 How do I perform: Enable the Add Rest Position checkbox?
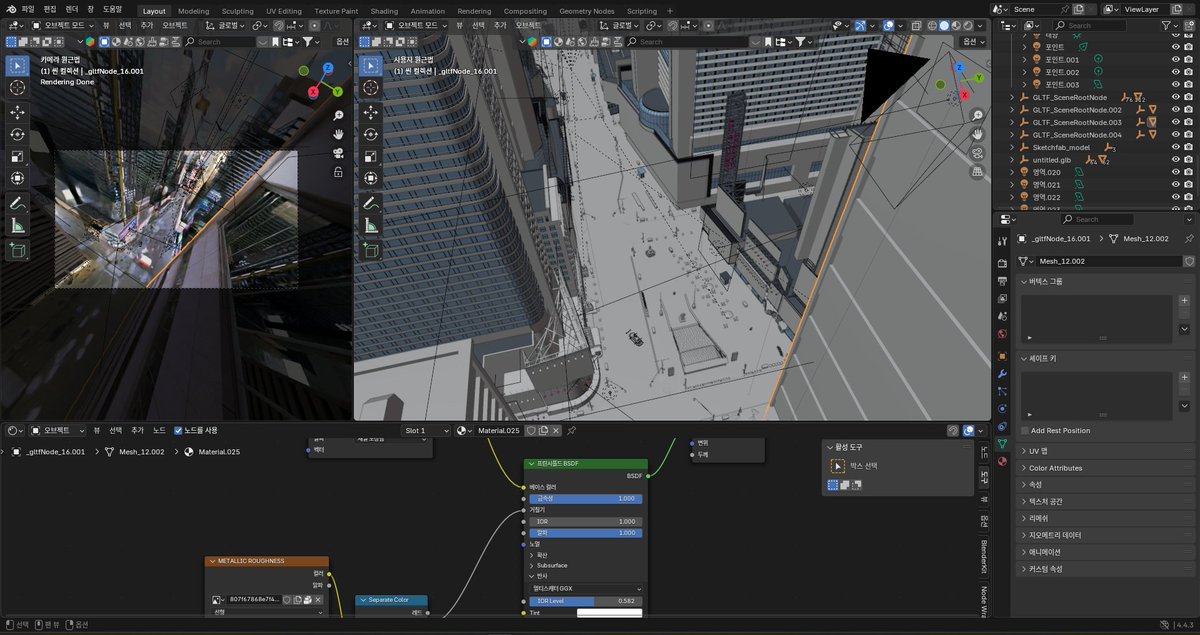coord(1024,430)
